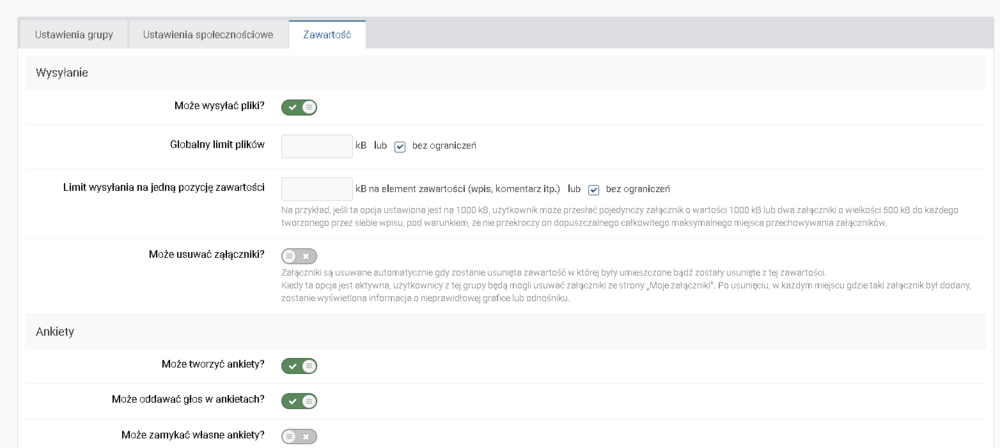
Task: Disable the 'Może wysyłać pliki?' toggle switch
Action: coord(299,107)
